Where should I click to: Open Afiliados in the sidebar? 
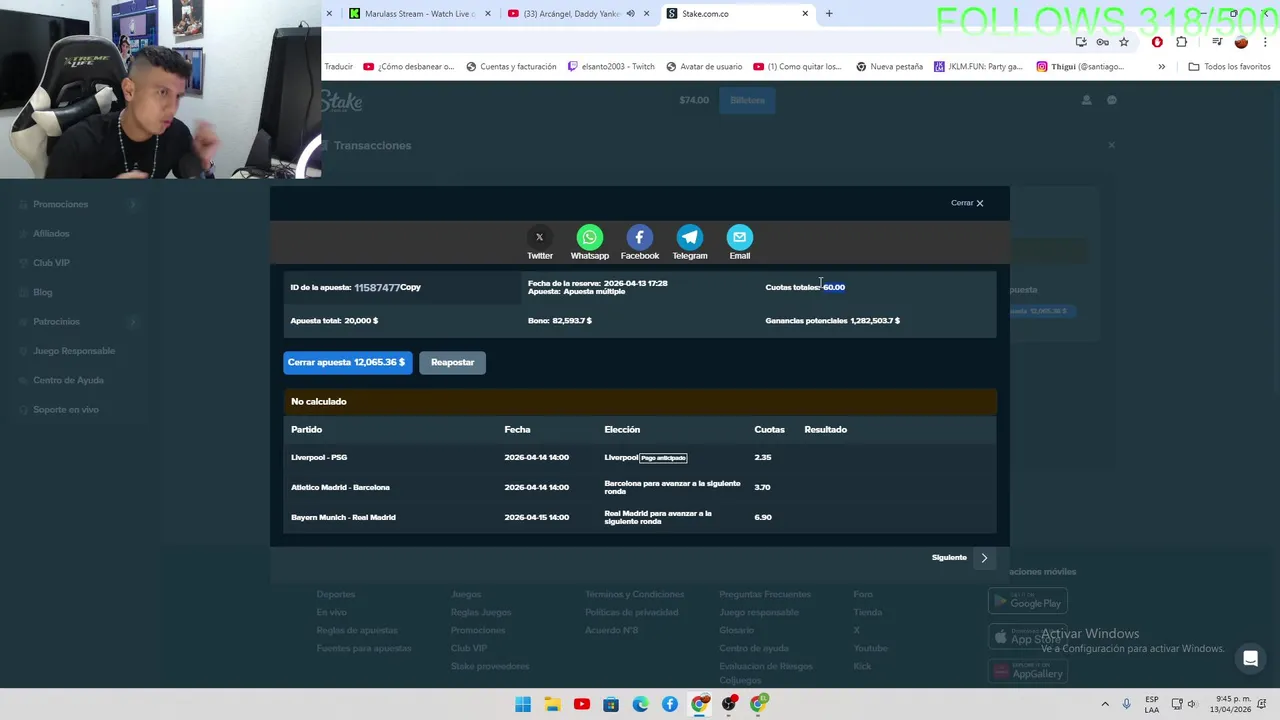(x=51, y=233)
